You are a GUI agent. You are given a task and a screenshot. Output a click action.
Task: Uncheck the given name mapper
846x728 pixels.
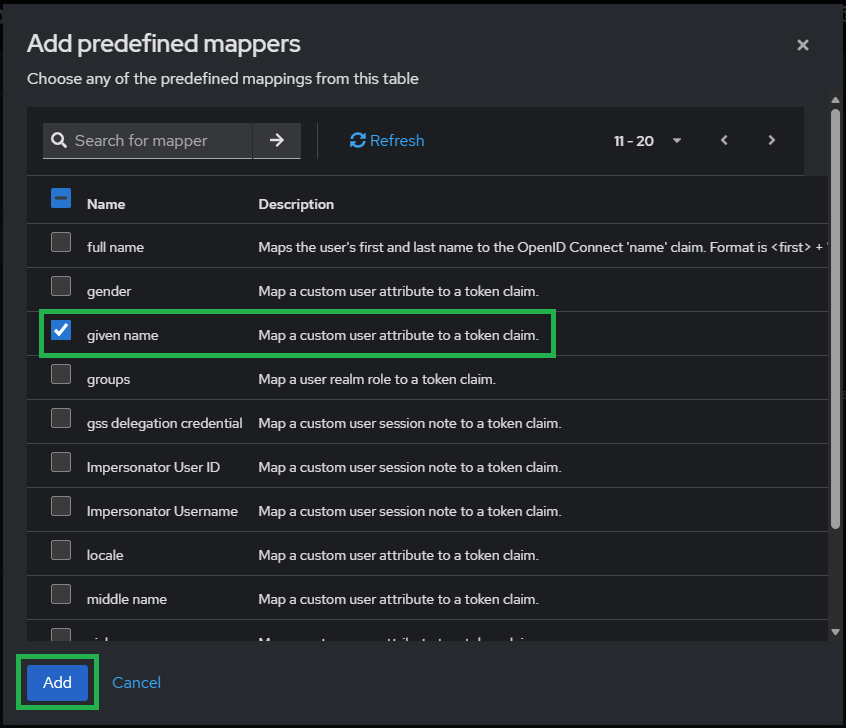(x=61, y=330)
